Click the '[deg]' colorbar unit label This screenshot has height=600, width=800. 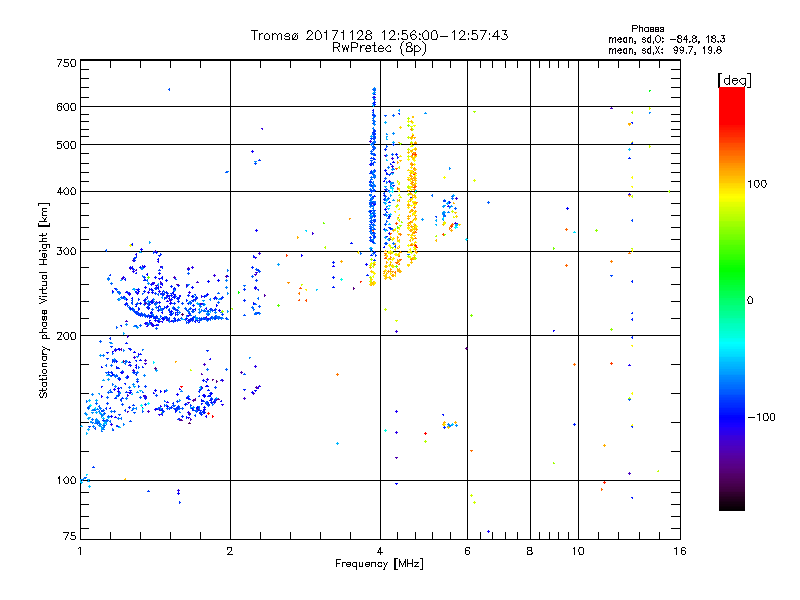(734, 81)
